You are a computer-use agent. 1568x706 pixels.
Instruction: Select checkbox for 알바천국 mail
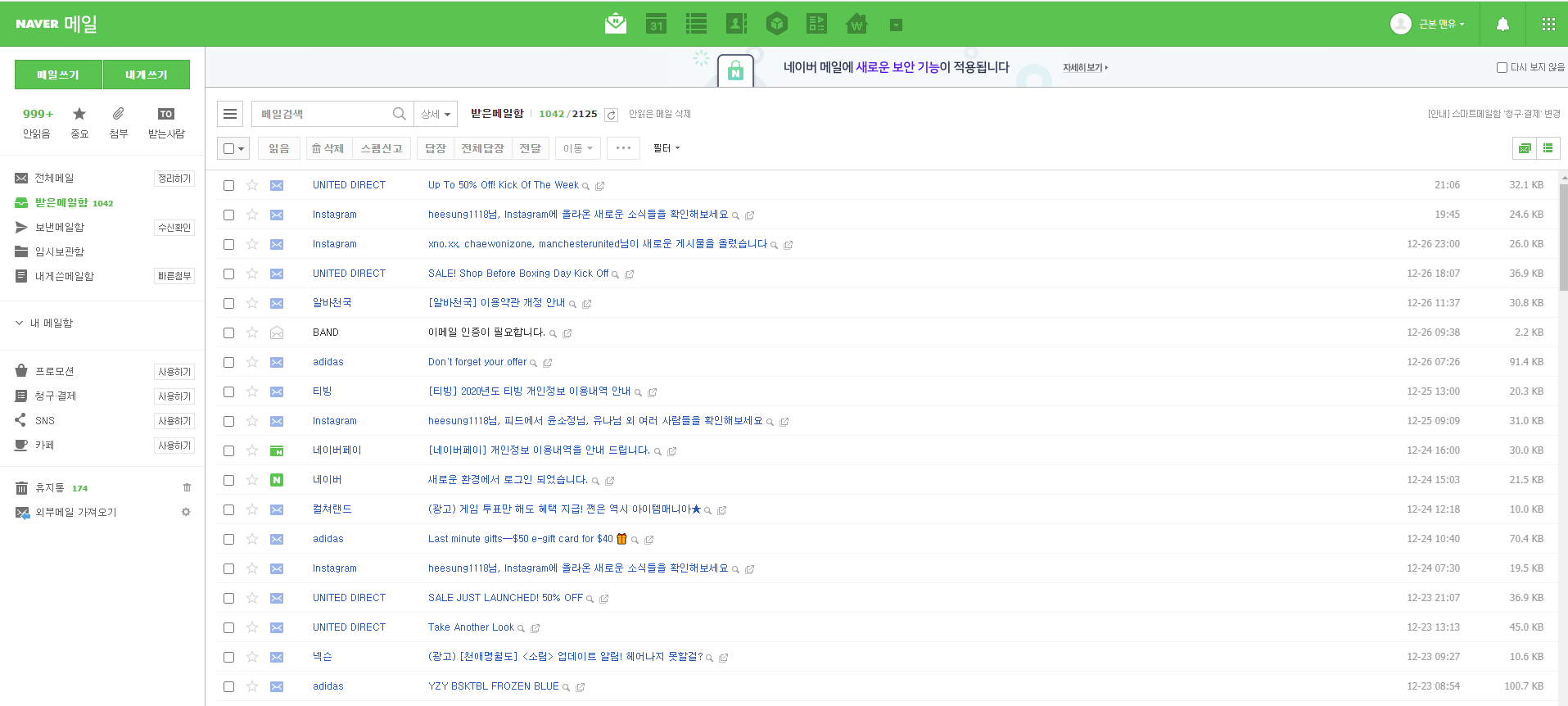[x=228, y=303]
